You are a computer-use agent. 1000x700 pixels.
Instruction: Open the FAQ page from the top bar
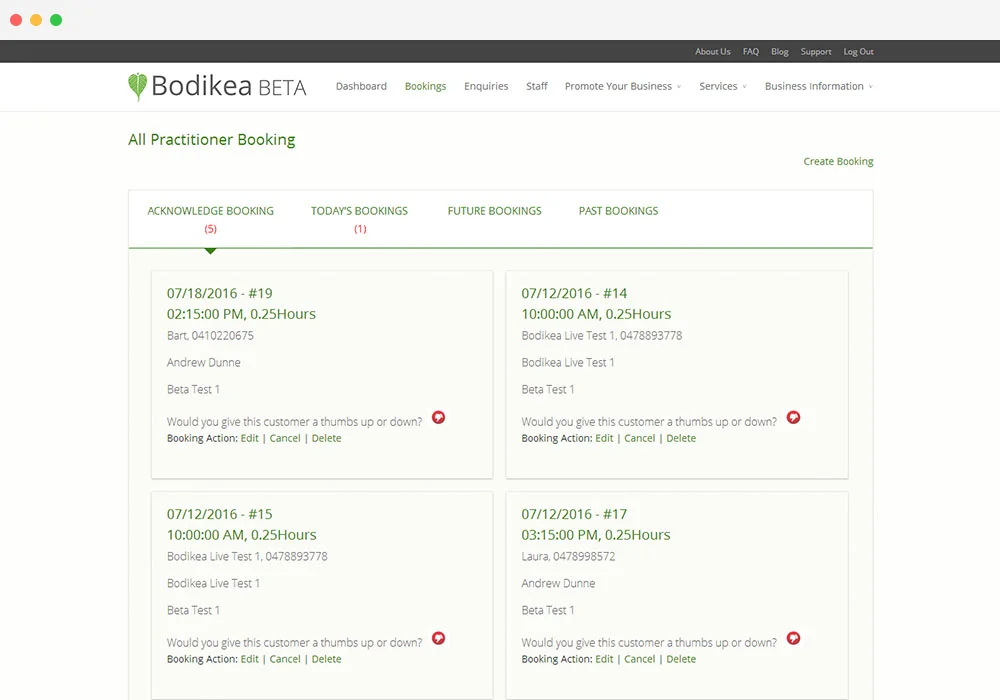pyautogui.click(x=750, y=51)
